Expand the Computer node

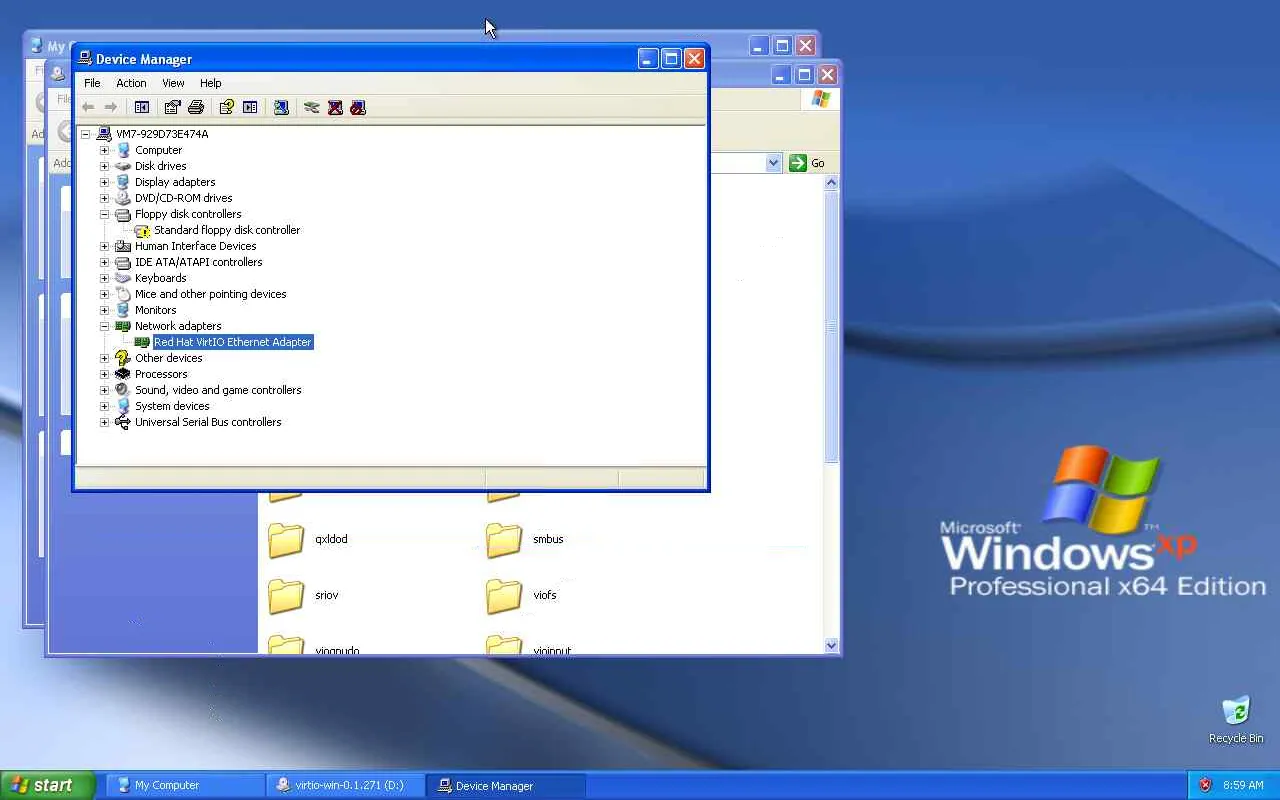[x=104, y=150]
